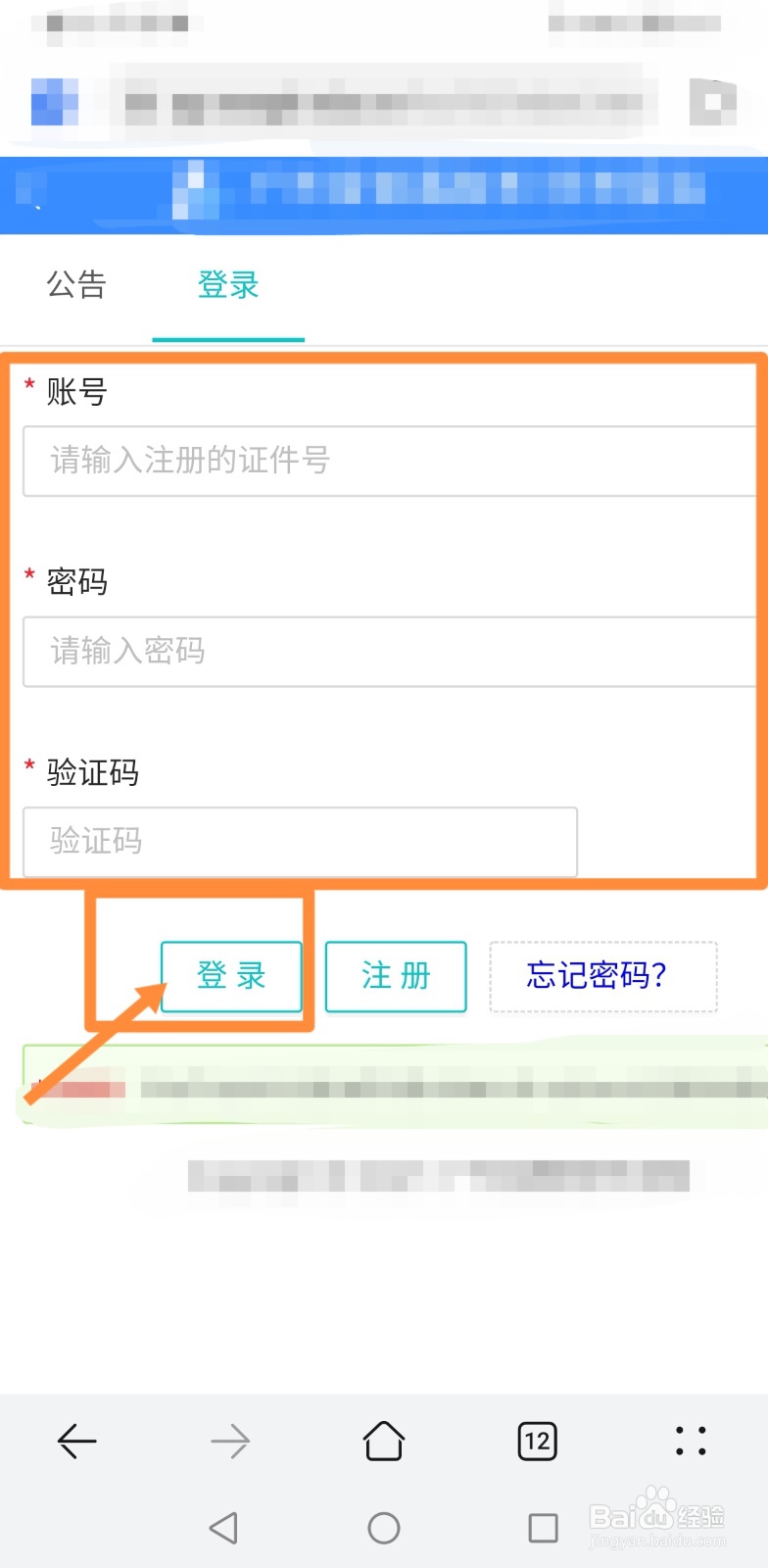The image size is (768, 1568).
Task: Tap the blurred browser address bar
Action: pos(382,102)
